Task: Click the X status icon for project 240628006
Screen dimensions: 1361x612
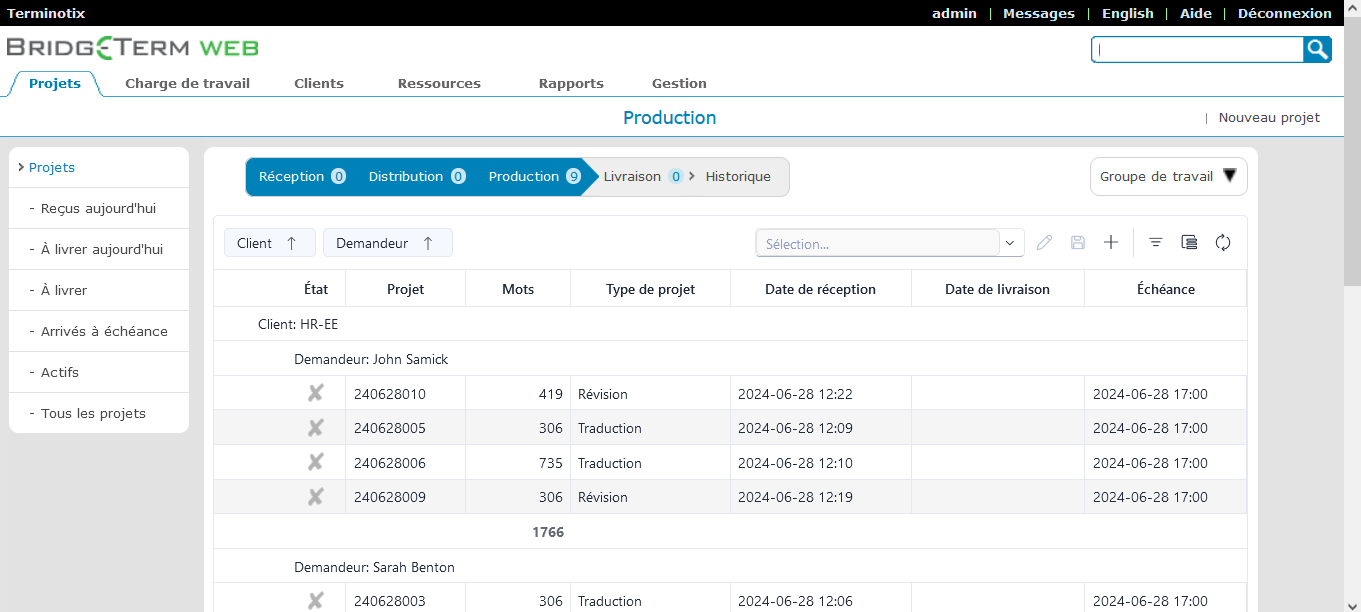Action: pos(315,462)
